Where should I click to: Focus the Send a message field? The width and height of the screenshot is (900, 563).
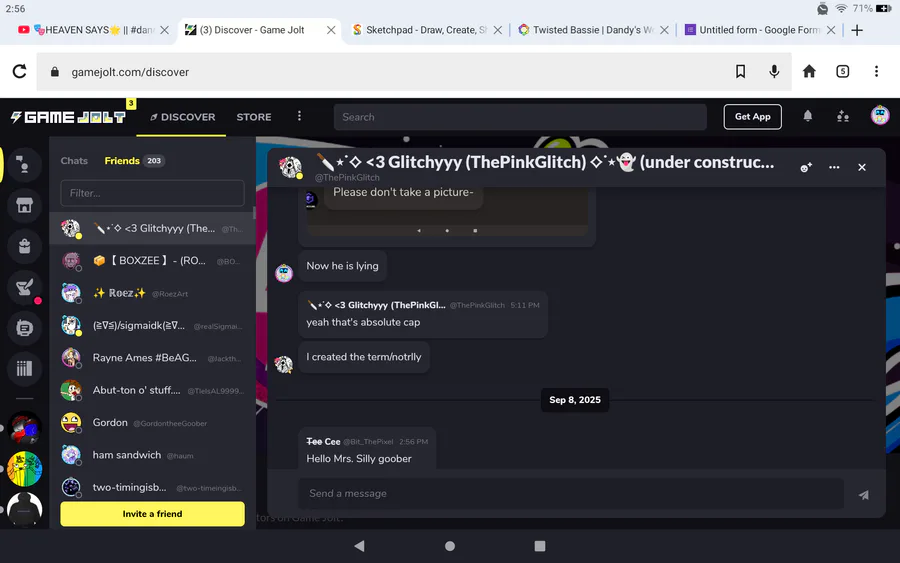tap(571, 494)
